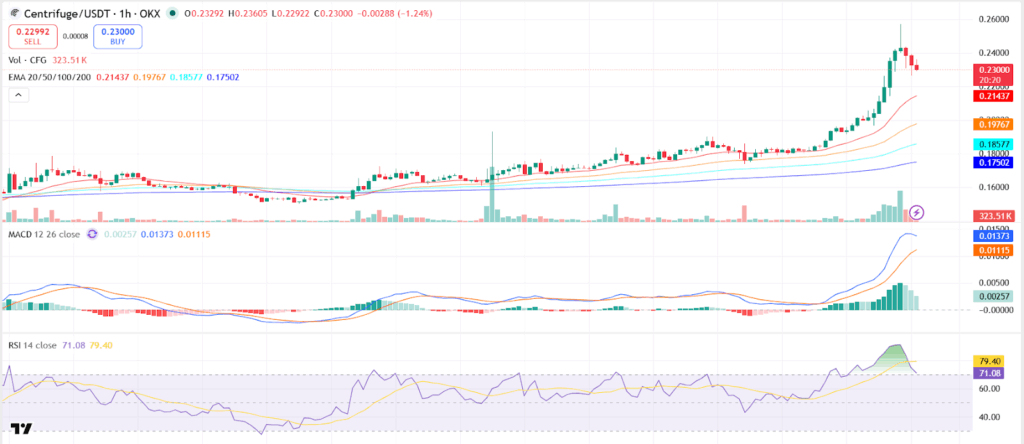Image resolution: width=1024 pixels, height=444 pixels.
Task: Click the red EMA value 0.21437 in legend
Action: [x=113, y=77]
